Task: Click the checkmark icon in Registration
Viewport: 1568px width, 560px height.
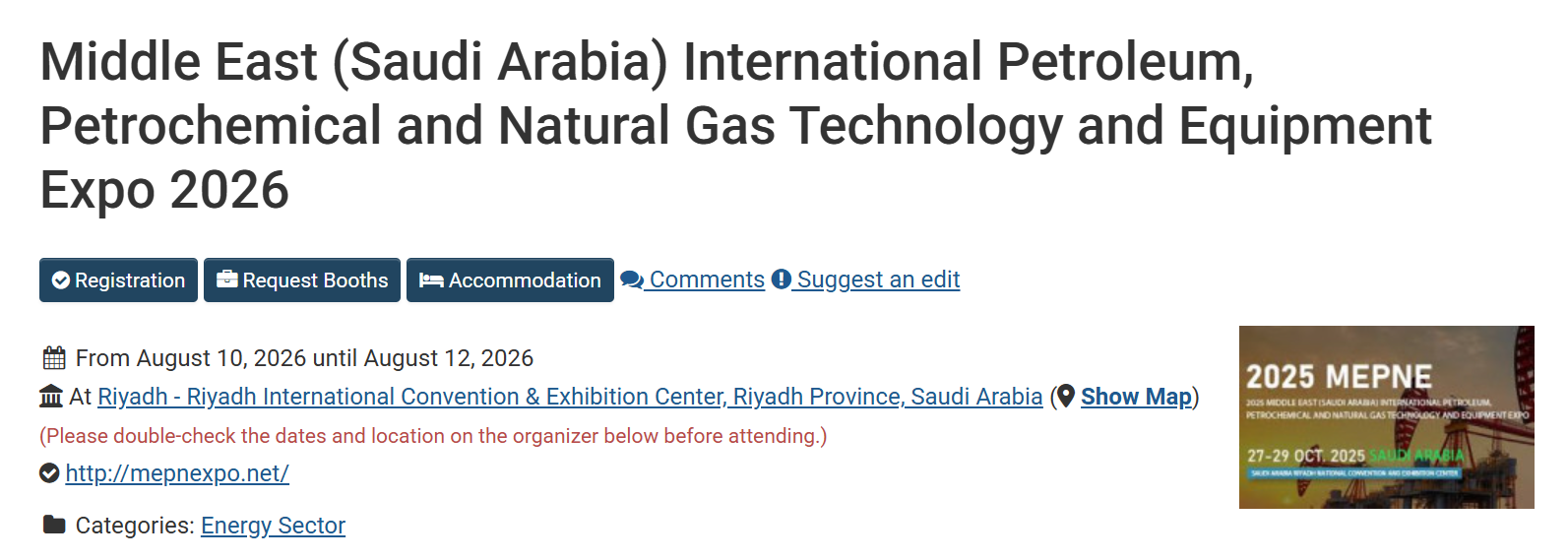Action: pos(61,280)
